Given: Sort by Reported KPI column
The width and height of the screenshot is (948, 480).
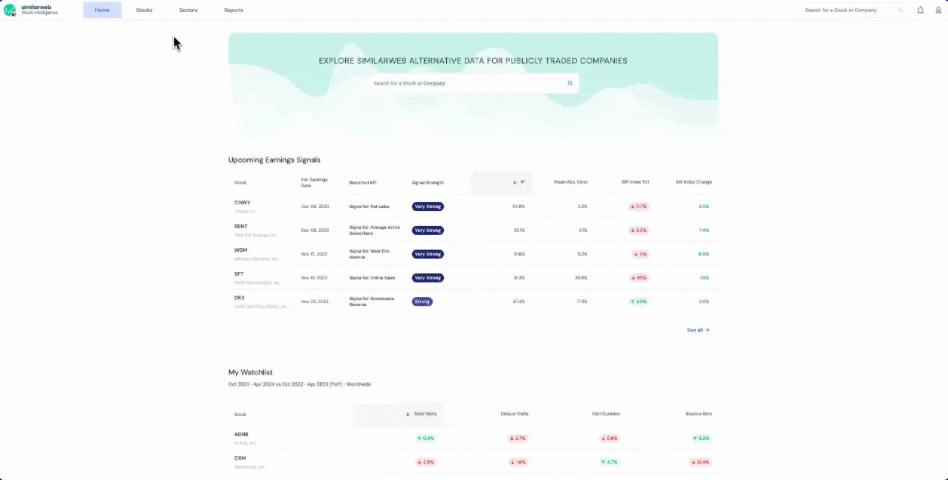Looking at the screenshot, I should [x=363, y=182].
